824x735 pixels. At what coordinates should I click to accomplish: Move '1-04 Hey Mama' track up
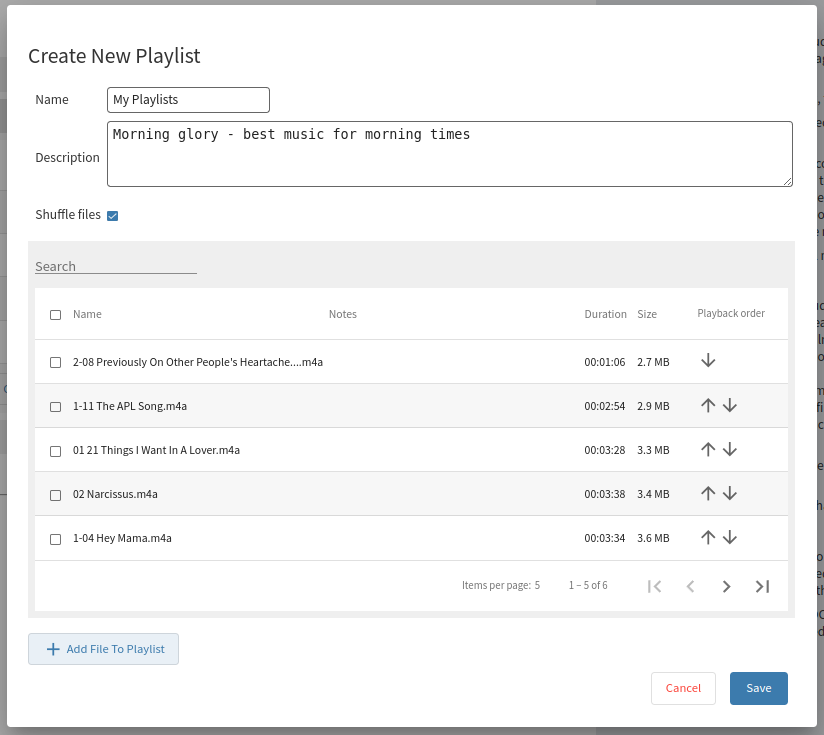point(708,537)
